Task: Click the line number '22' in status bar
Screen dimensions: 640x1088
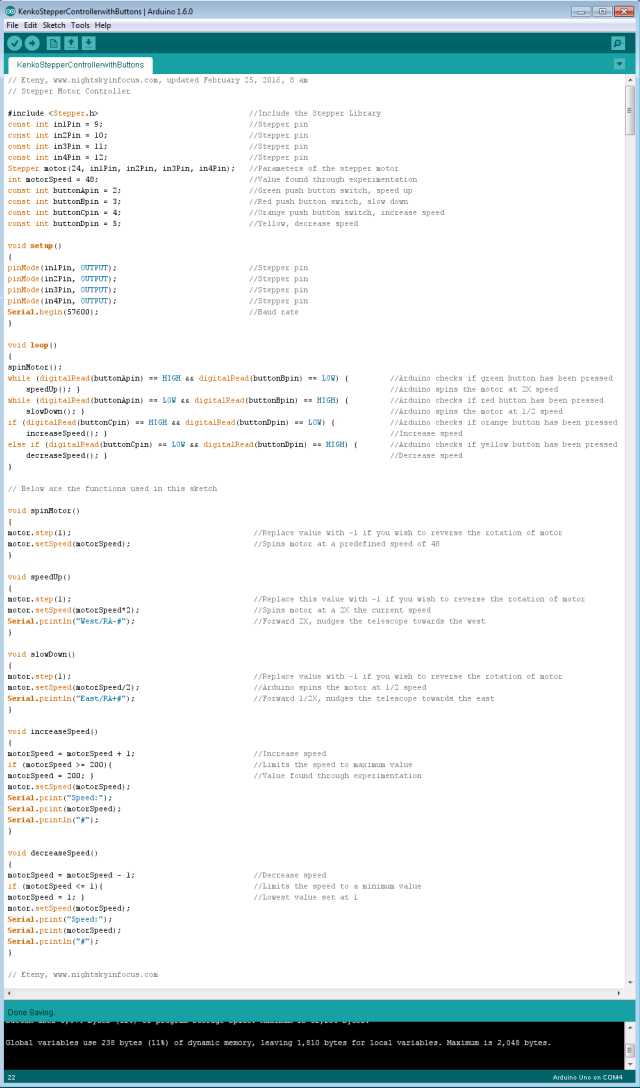Action: point(11,1078)
